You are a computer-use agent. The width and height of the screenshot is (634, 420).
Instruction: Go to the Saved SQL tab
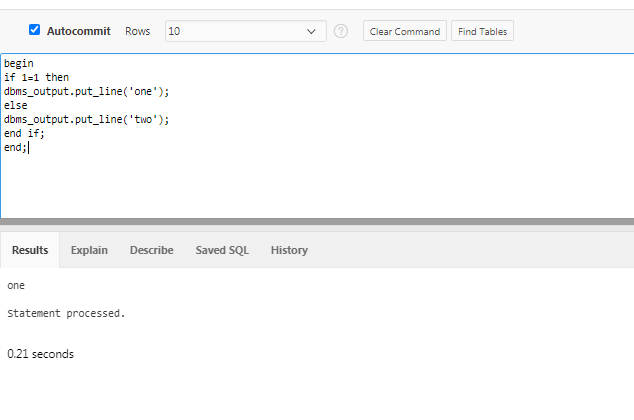(222, 250)
